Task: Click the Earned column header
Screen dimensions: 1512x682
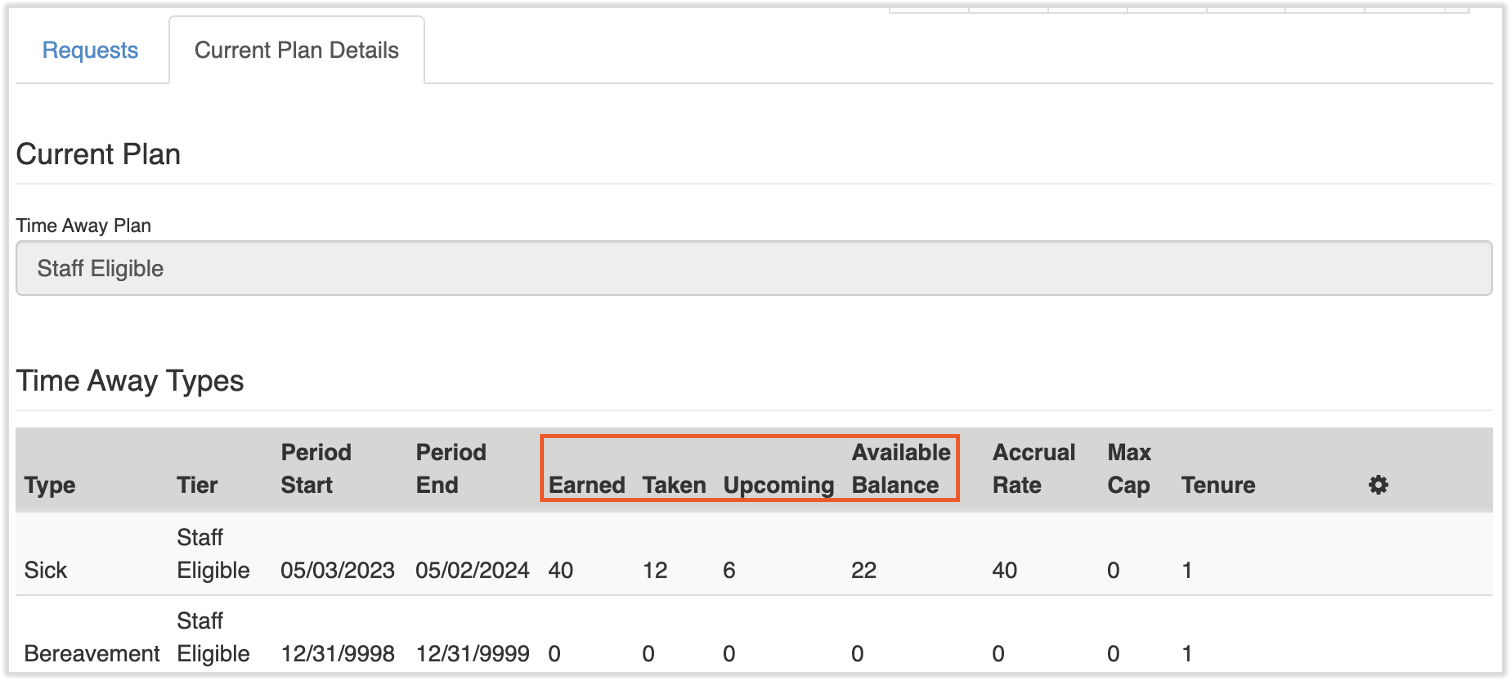Action: point(587,486)
